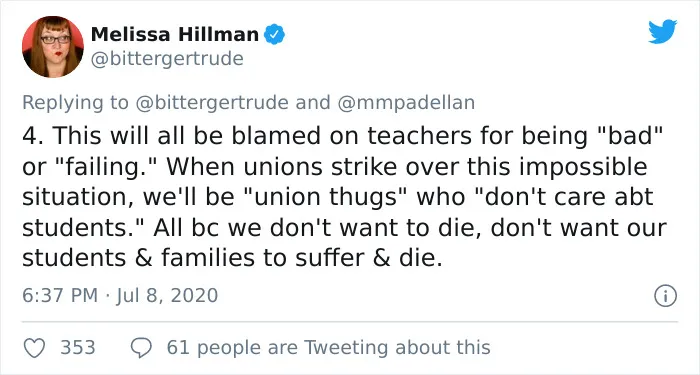Click the reply speech bubble icon
The height and width of the screenshot is (375, 700).
(x=142, y=348)
